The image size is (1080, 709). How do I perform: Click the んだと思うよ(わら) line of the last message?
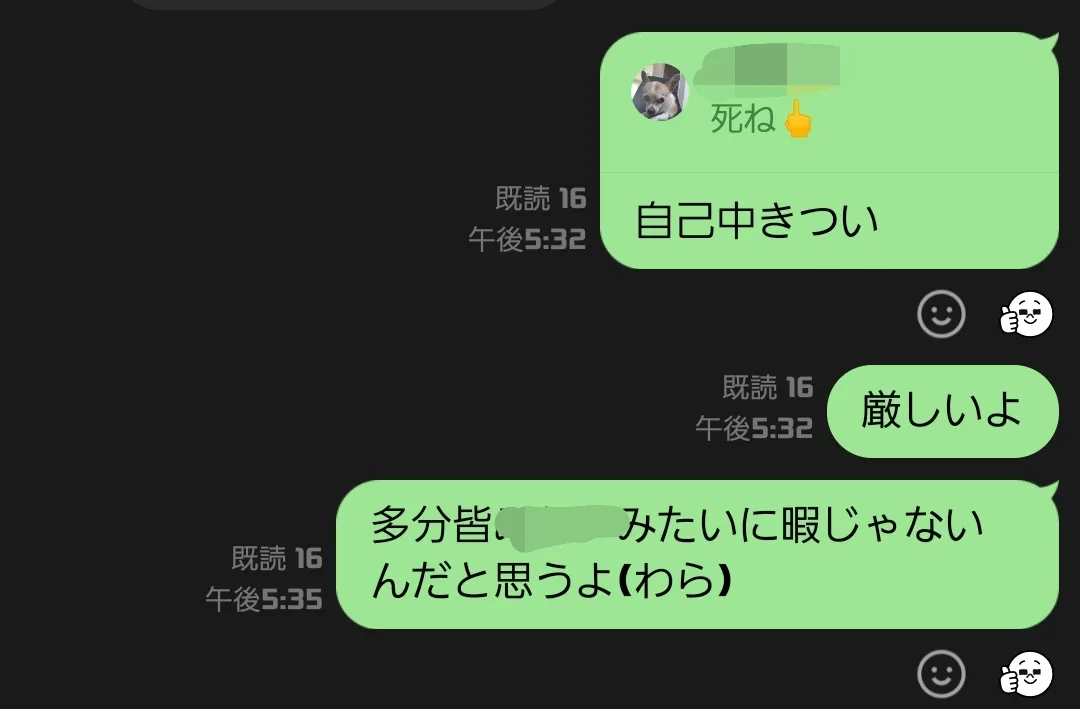click(551, 580)
